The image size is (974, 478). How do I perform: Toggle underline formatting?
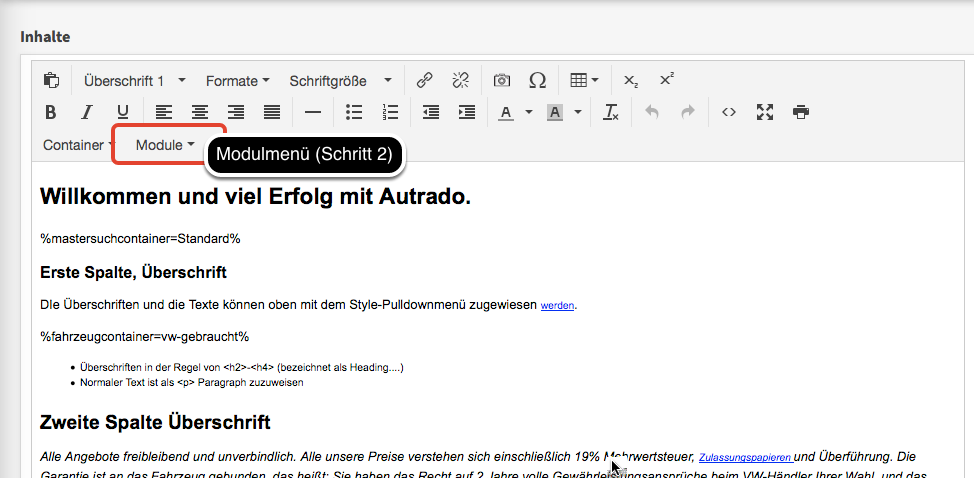[122, 112]
